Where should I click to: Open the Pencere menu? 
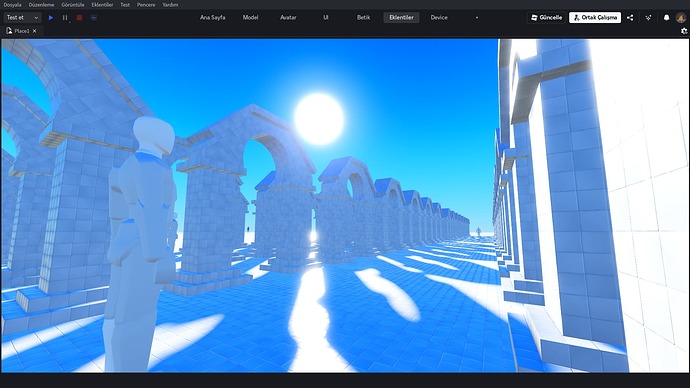(x=146, y=5)
